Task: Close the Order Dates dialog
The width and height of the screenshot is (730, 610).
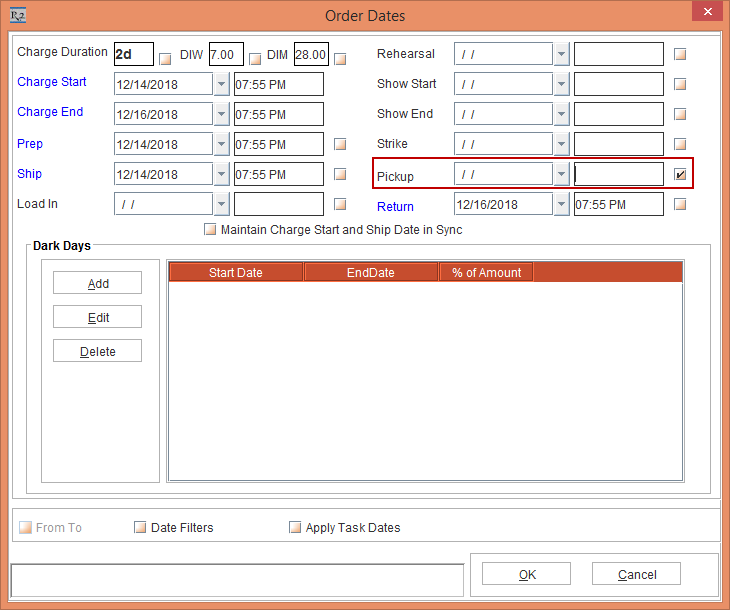Action: pos(706,14)
